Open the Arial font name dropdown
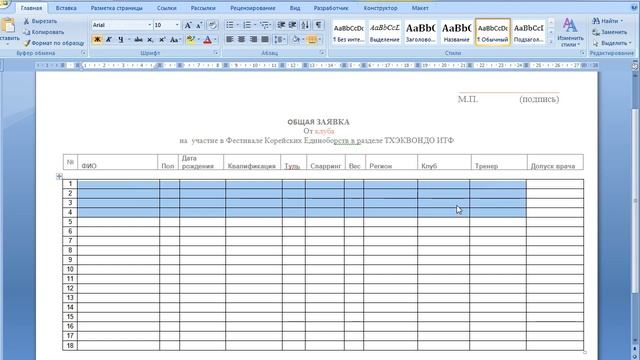640x360 pixels. click(x=149, y=25)
